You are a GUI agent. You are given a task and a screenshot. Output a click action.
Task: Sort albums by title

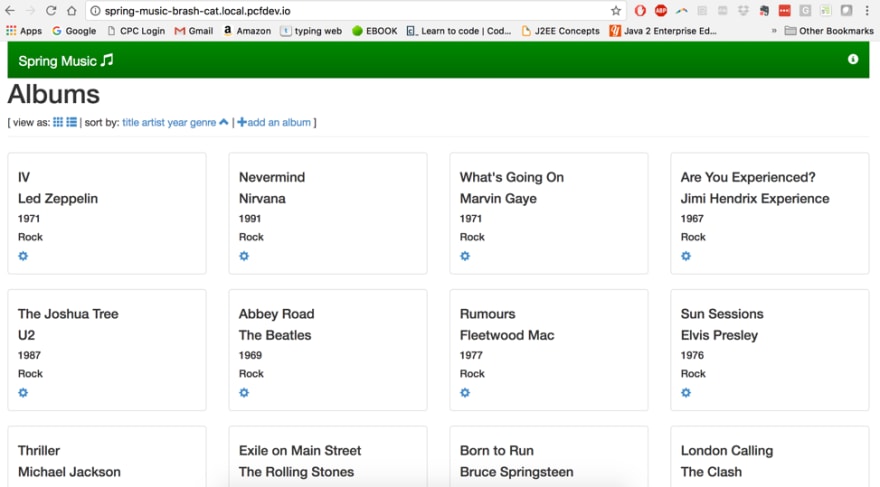click(x=130, y=122)
